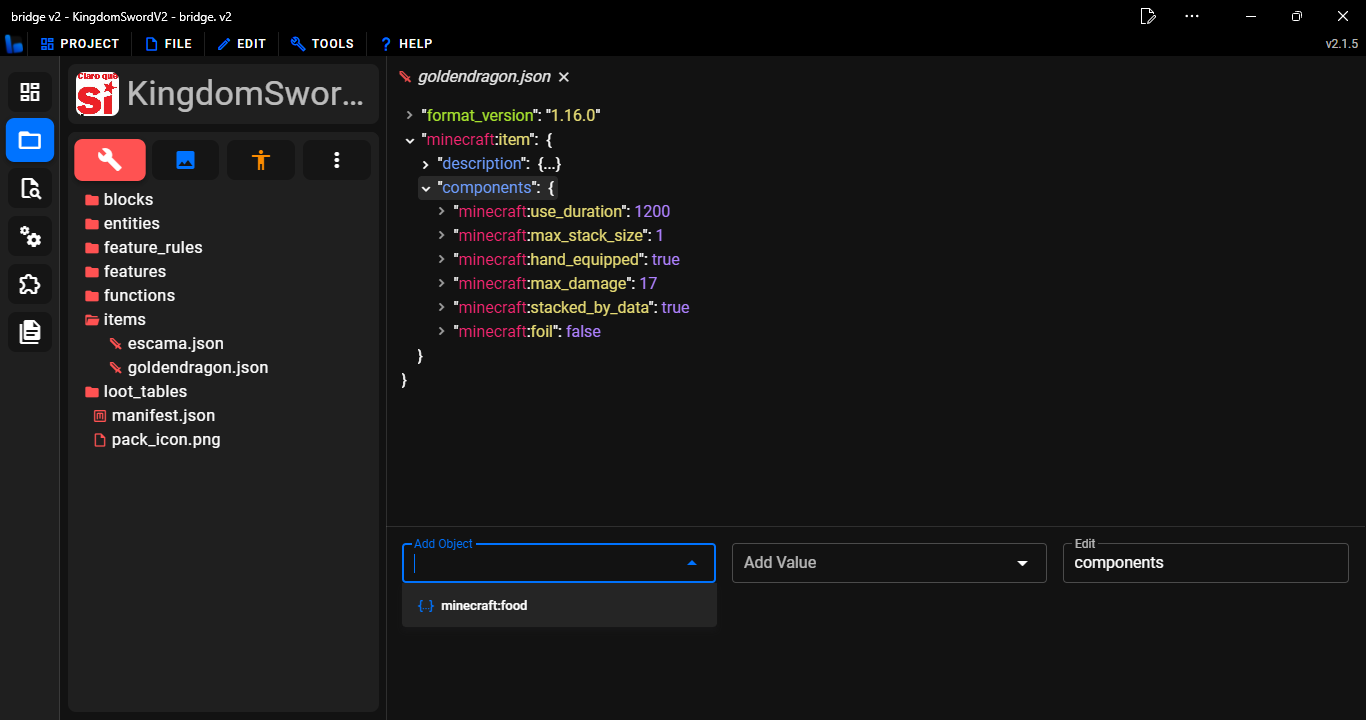Switch to the resource pack image icon

(x=185, y=159)
